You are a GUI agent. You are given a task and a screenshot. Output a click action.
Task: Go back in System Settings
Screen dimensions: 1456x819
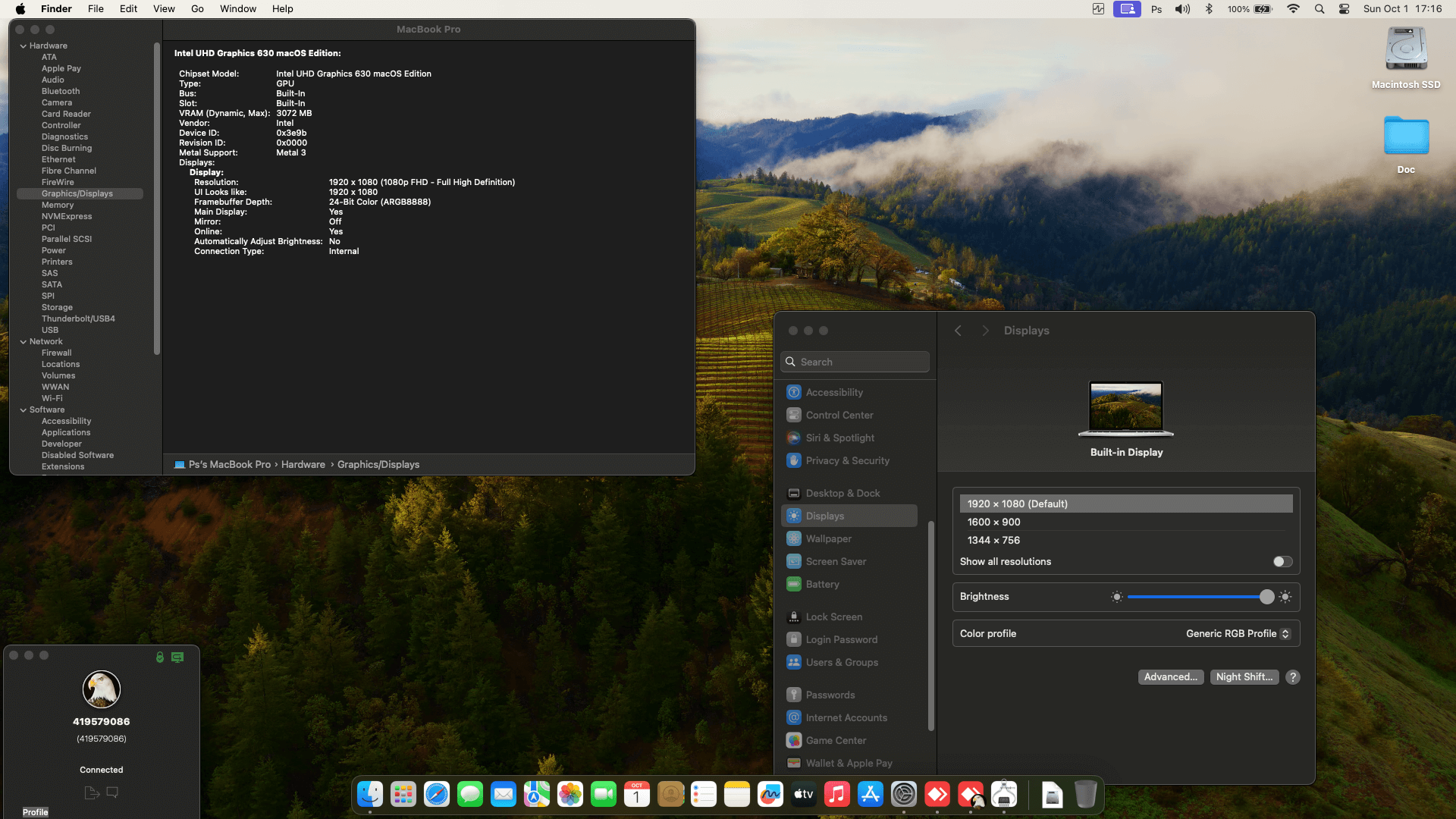tap(959, 331)
